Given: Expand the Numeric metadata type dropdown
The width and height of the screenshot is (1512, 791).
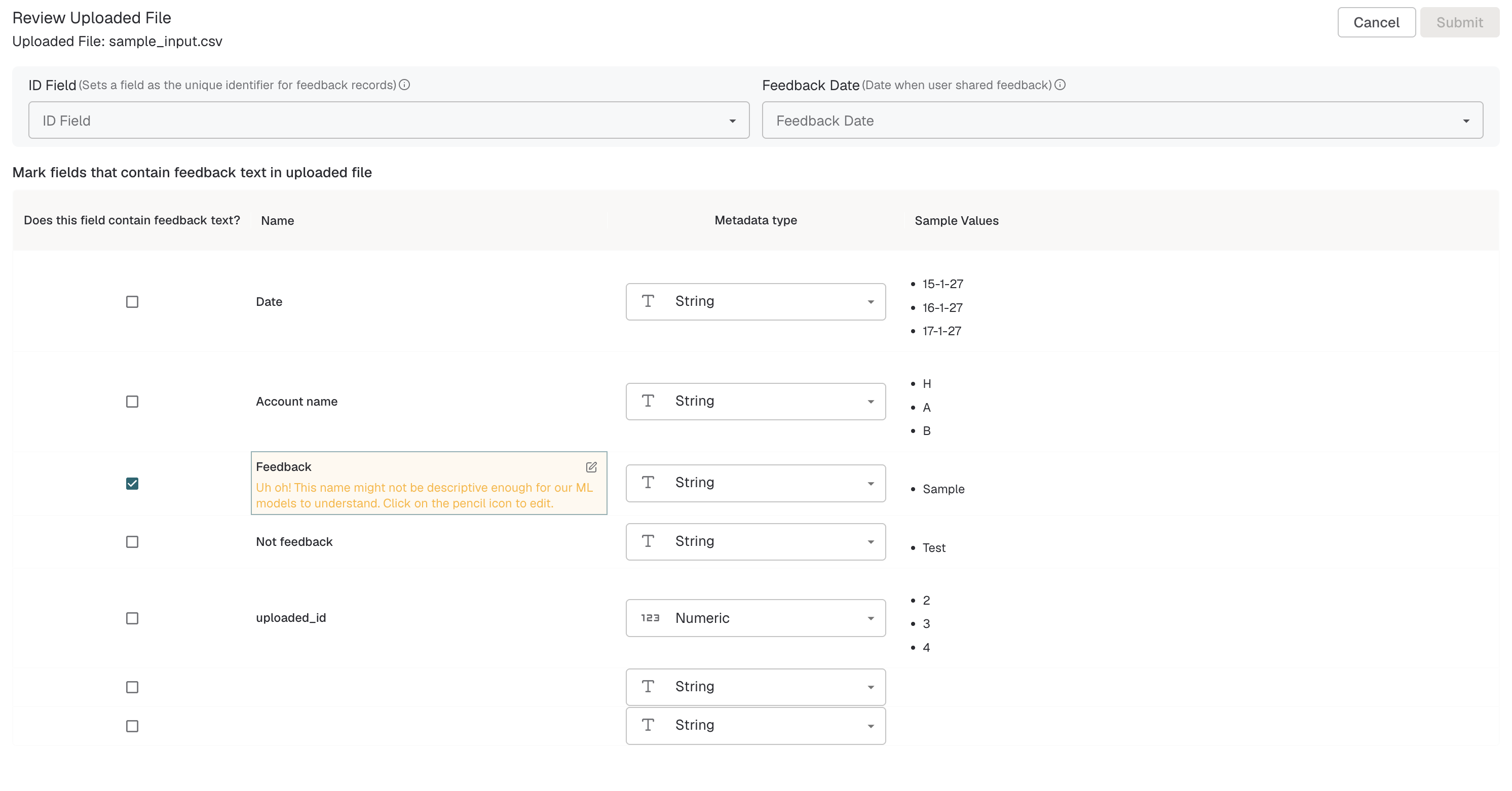Looking at the screenshot, I should point(756,618).
